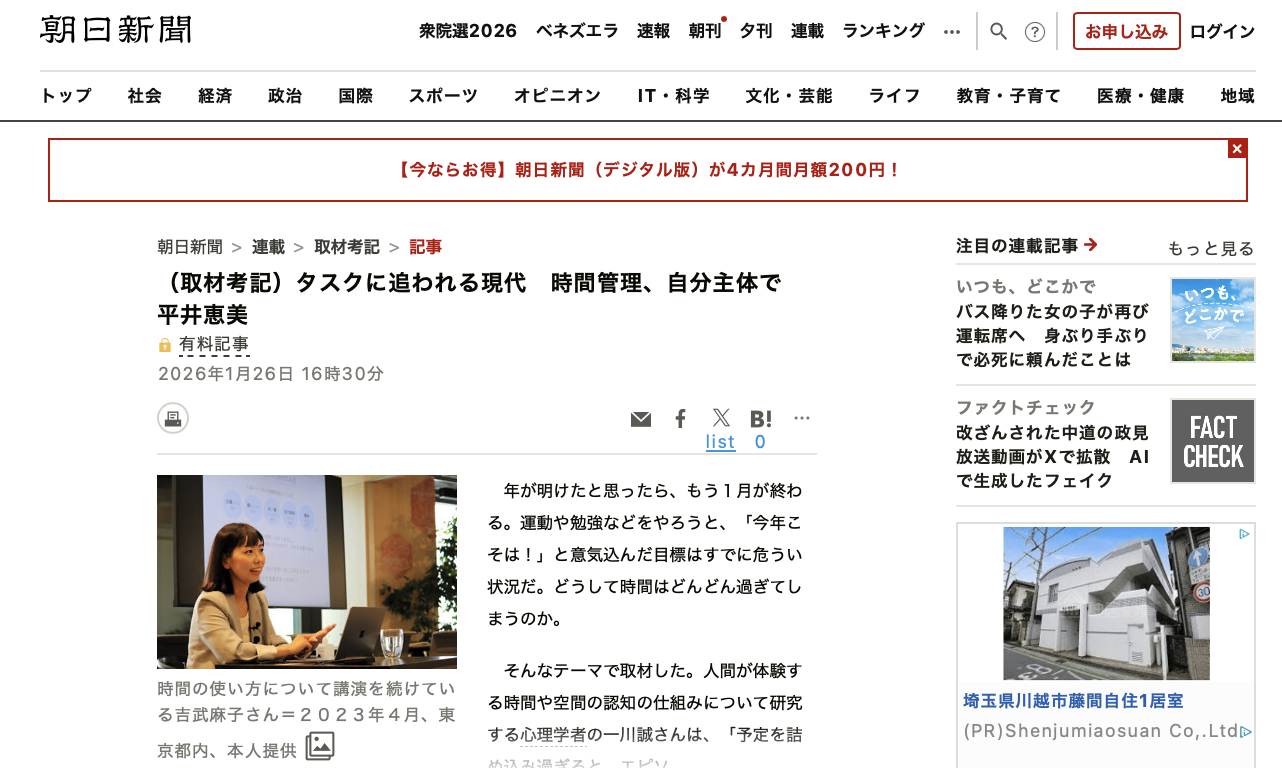The width and height of the screenshot is (1282, 768).
Task: Go to 衆院選2026 menu item
Action: coord(468,31)
